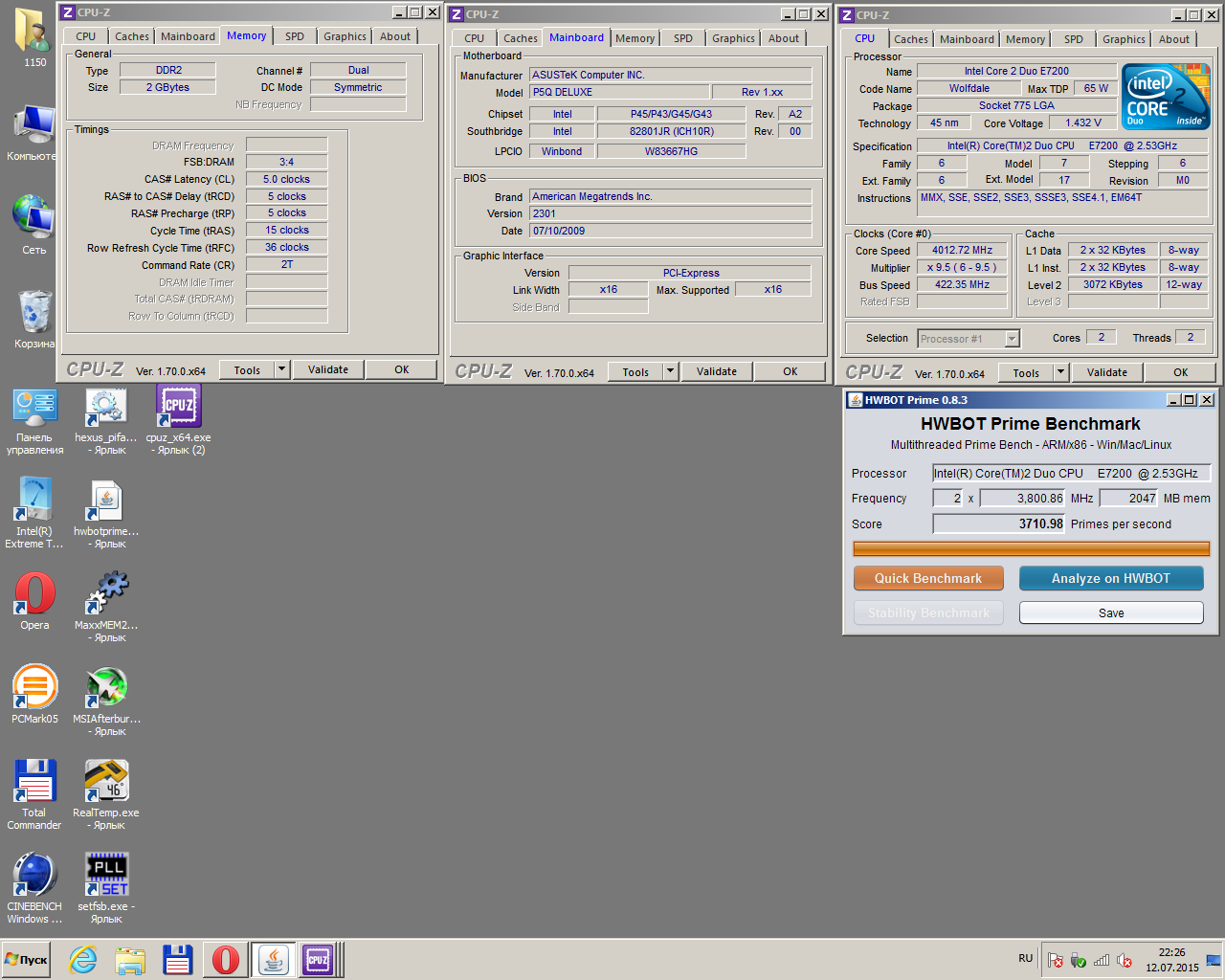Open the hwbotprime Java shortcut

point(106,514)
